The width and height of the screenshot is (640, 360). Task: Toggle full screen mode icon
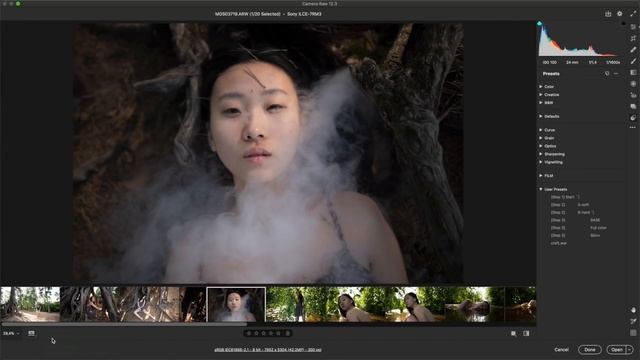[x=633, y=14]
